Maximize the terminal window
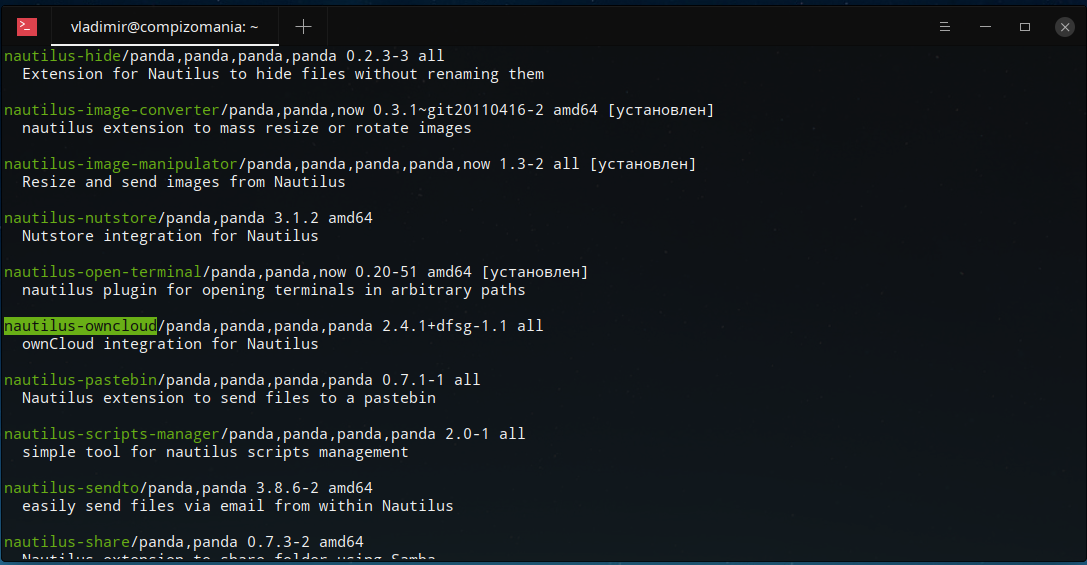1087x565 pixels. coord(1025,27)
